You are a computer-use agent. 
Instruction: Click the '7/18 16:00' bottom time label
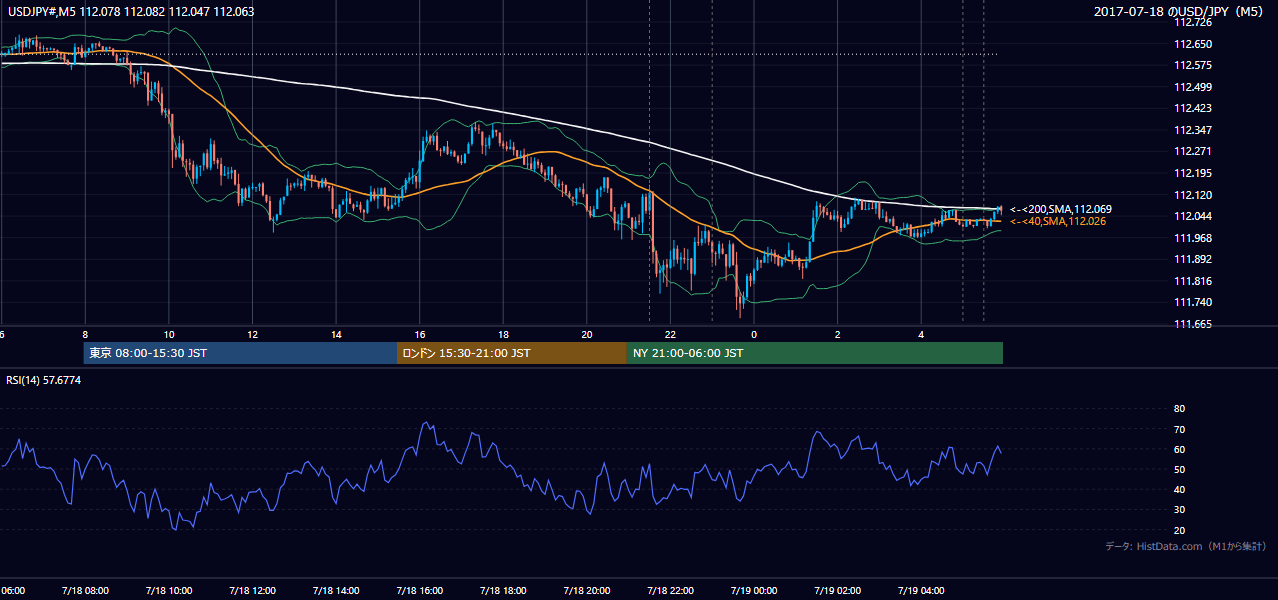point(419,591)
